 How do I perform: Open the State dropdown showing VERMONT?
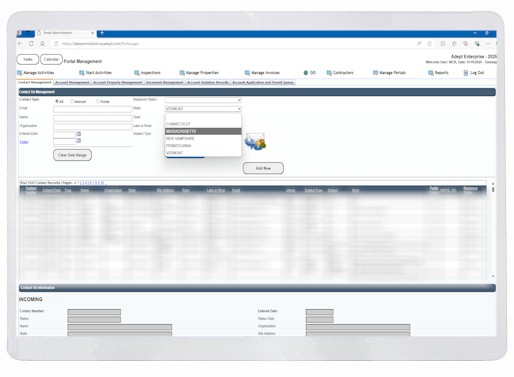tap(203, 109)
